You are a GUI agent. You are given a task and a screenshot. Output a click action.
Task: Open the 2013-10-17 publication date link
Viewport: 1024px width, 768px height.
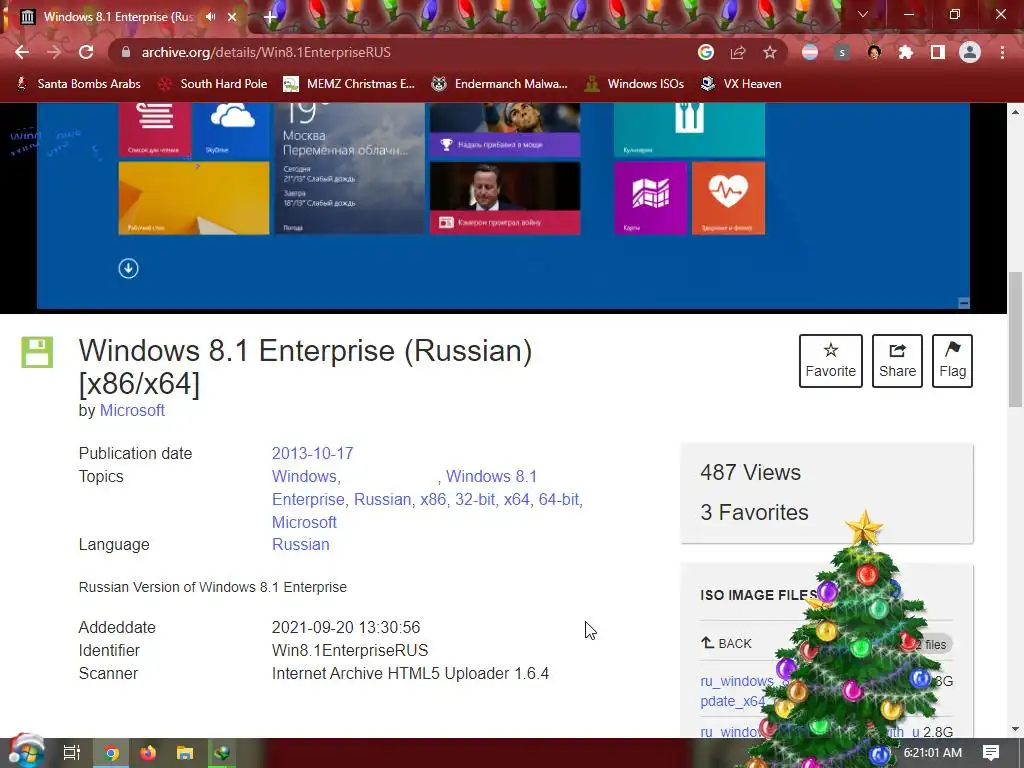(312, 453)
